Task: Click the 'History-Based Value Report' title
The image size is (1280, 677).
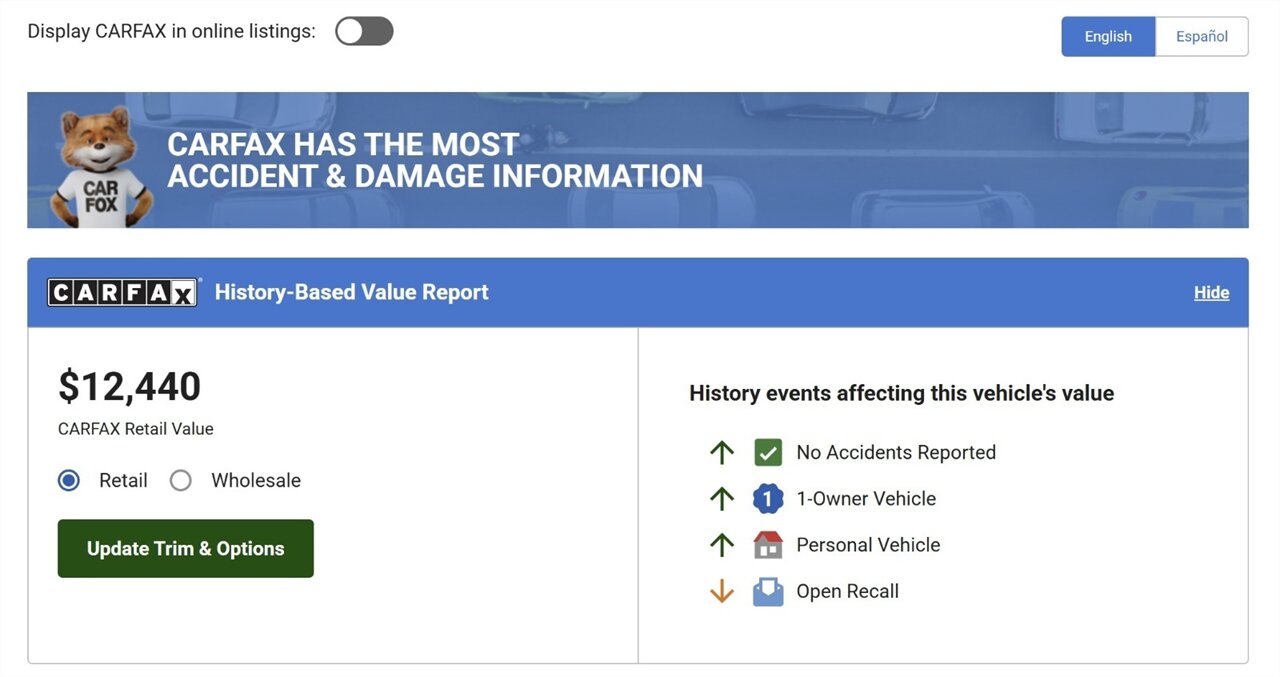Action: click(352, 292)
